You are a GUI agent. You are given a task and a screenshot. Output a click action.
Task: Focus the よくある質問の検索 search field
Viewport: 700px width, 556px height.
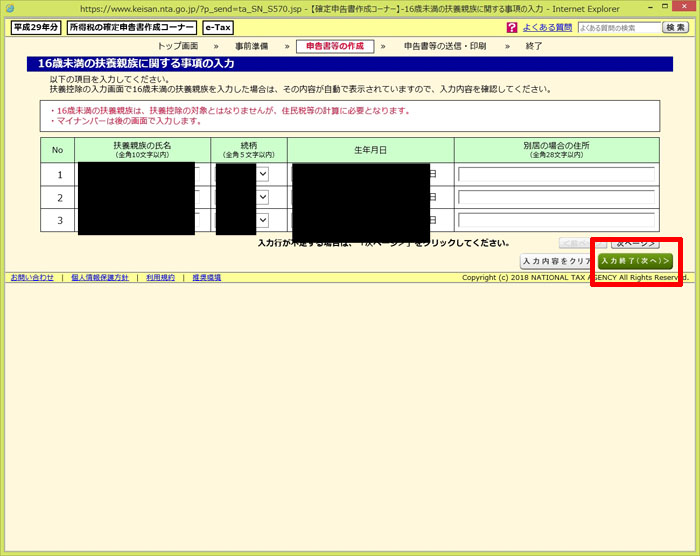(619, 28)
